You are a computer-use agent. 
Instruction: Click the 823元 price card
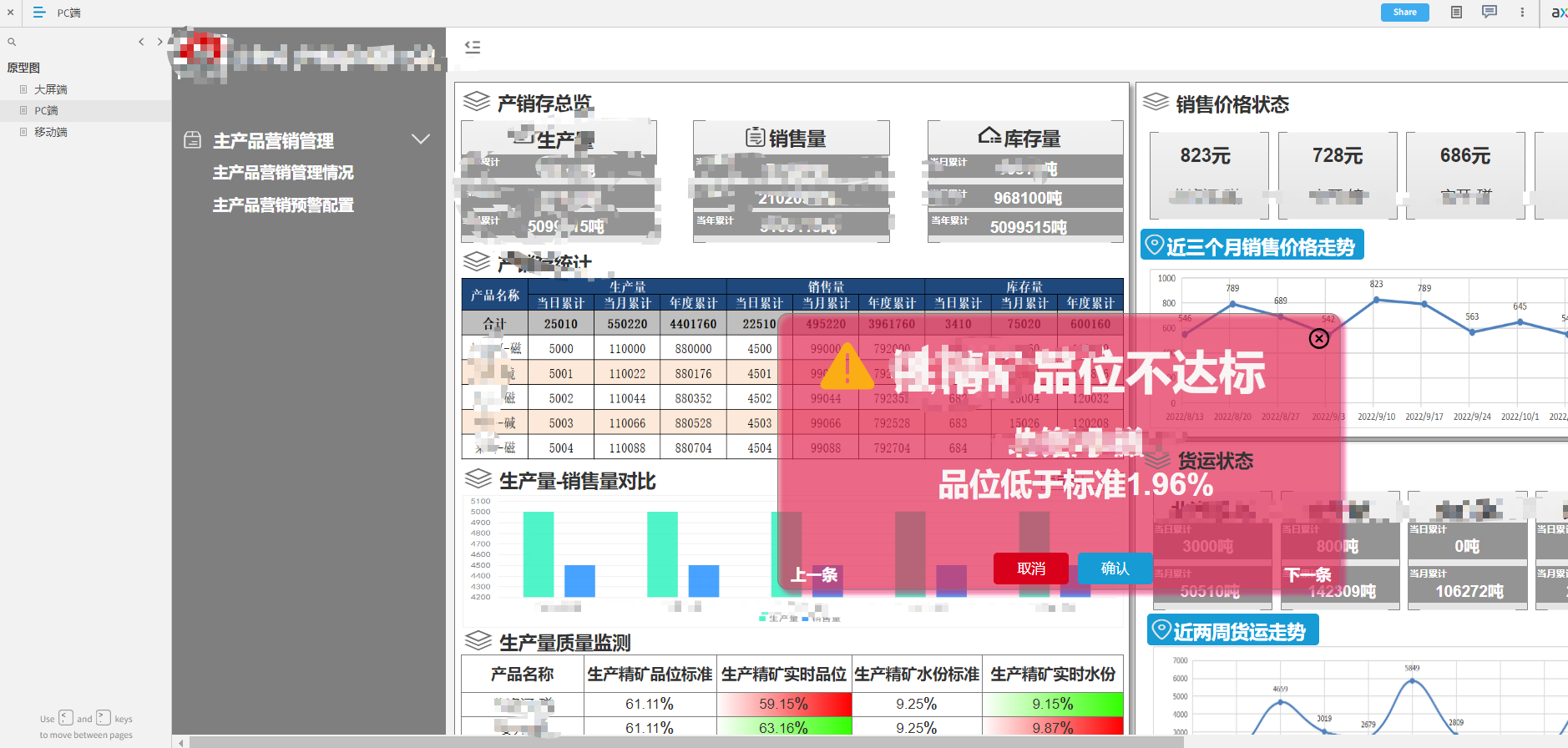point(1209,175)
